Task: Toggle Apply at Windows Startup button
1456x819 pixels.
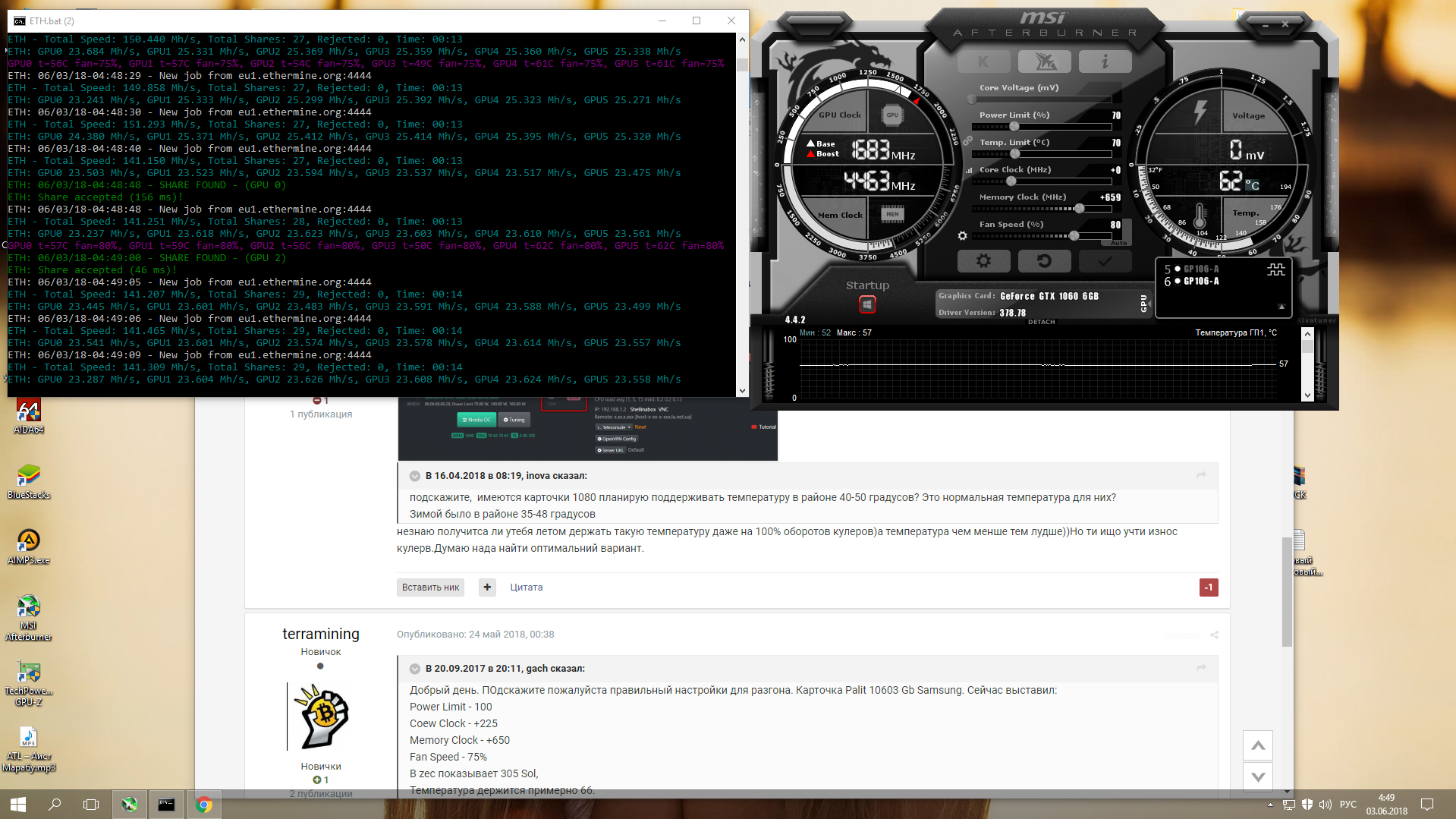Action: (x=867, y=304)
